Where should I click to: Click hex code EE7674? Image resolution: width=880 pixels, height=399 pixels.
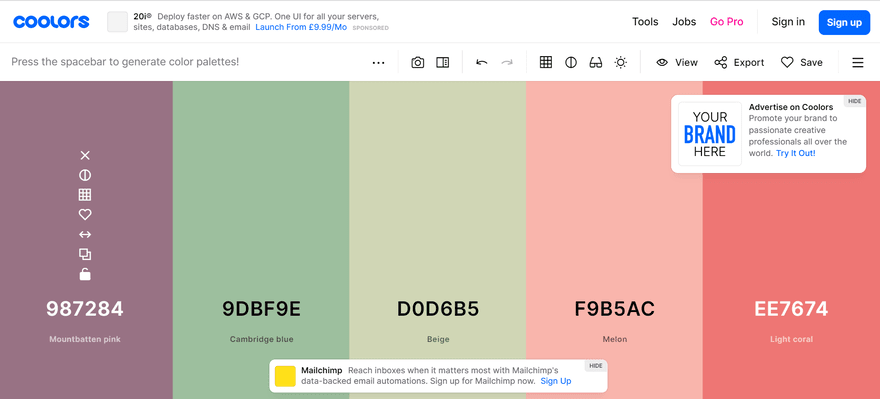click(791, 309)
